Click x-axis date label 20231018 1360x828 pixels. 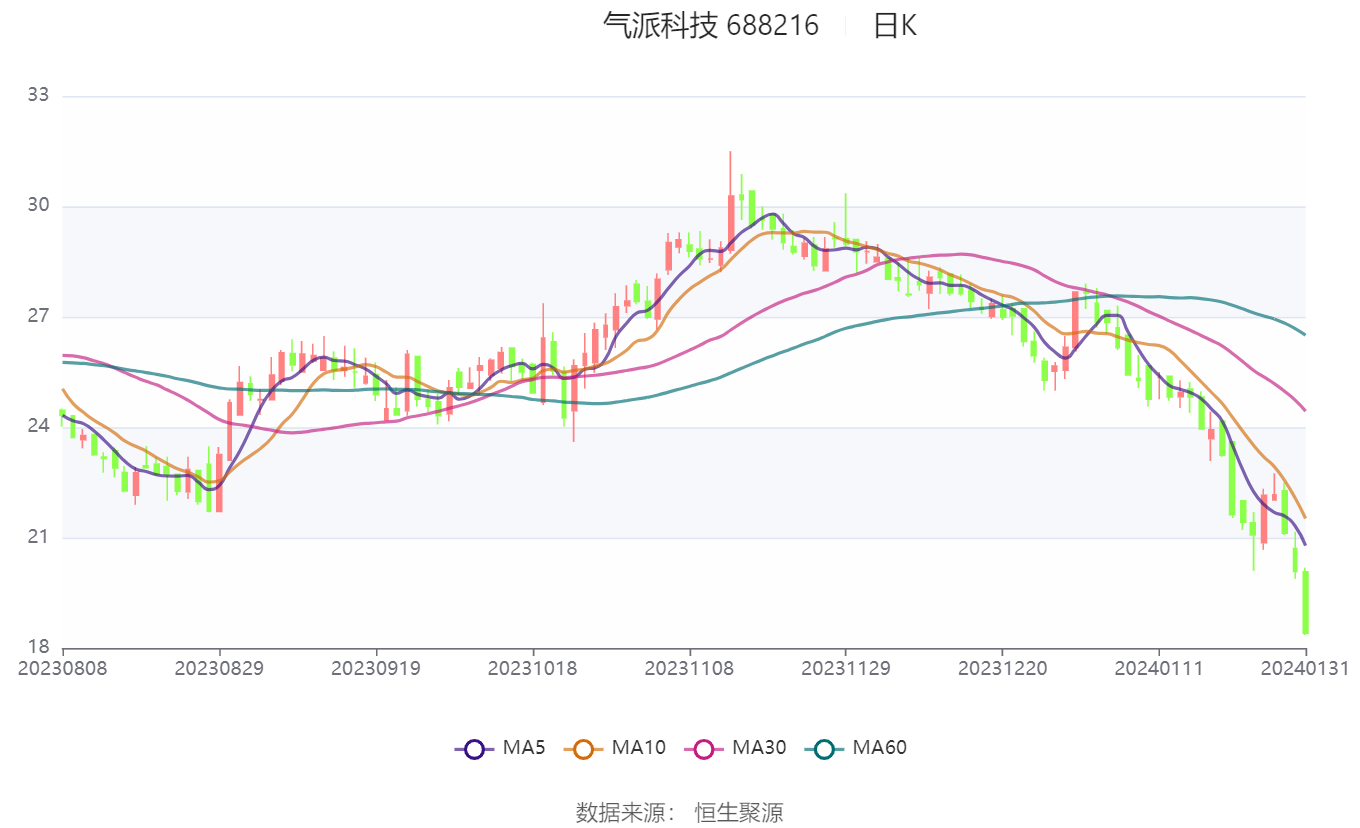pyautogui.click(x=533, y=667)
